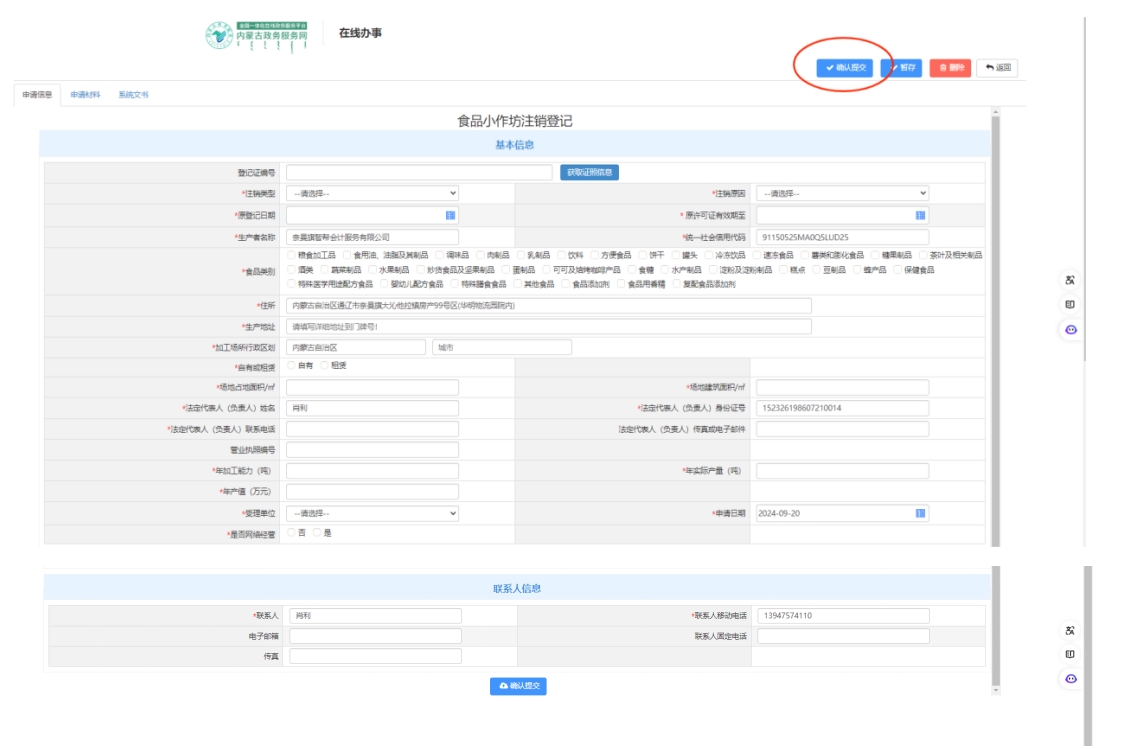The width and height of the screenshot is (1133, 749).
Task: Select the 自有 radio option
Action: (292, 365)
